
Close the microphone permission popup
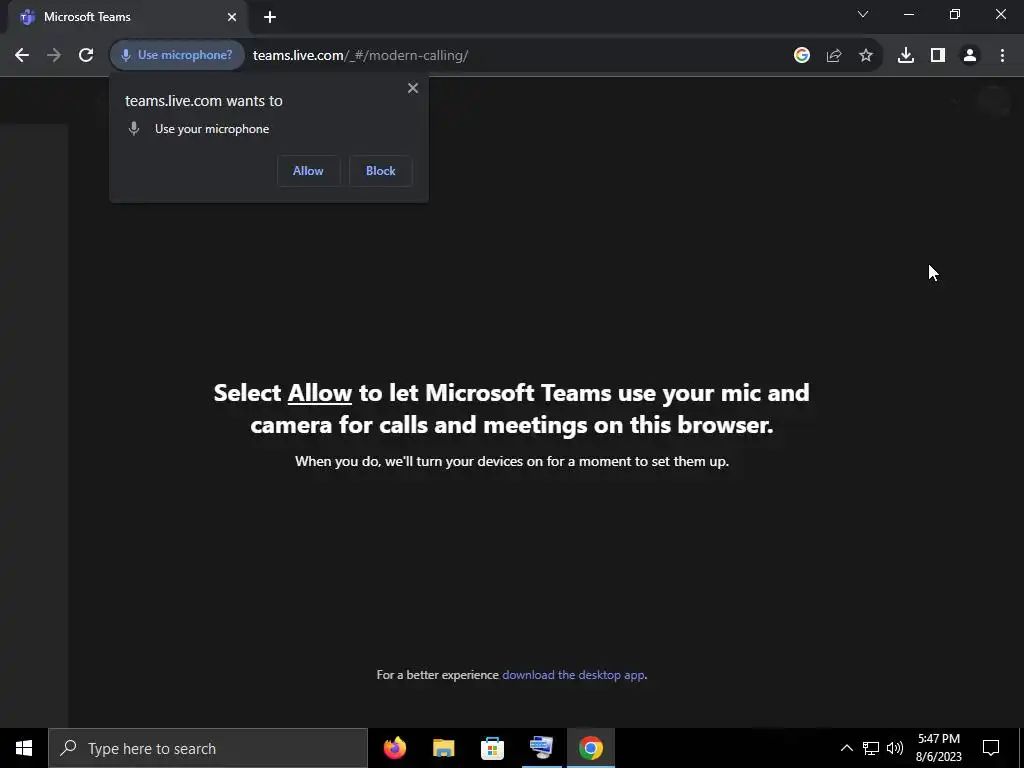(x=413, y=88)
